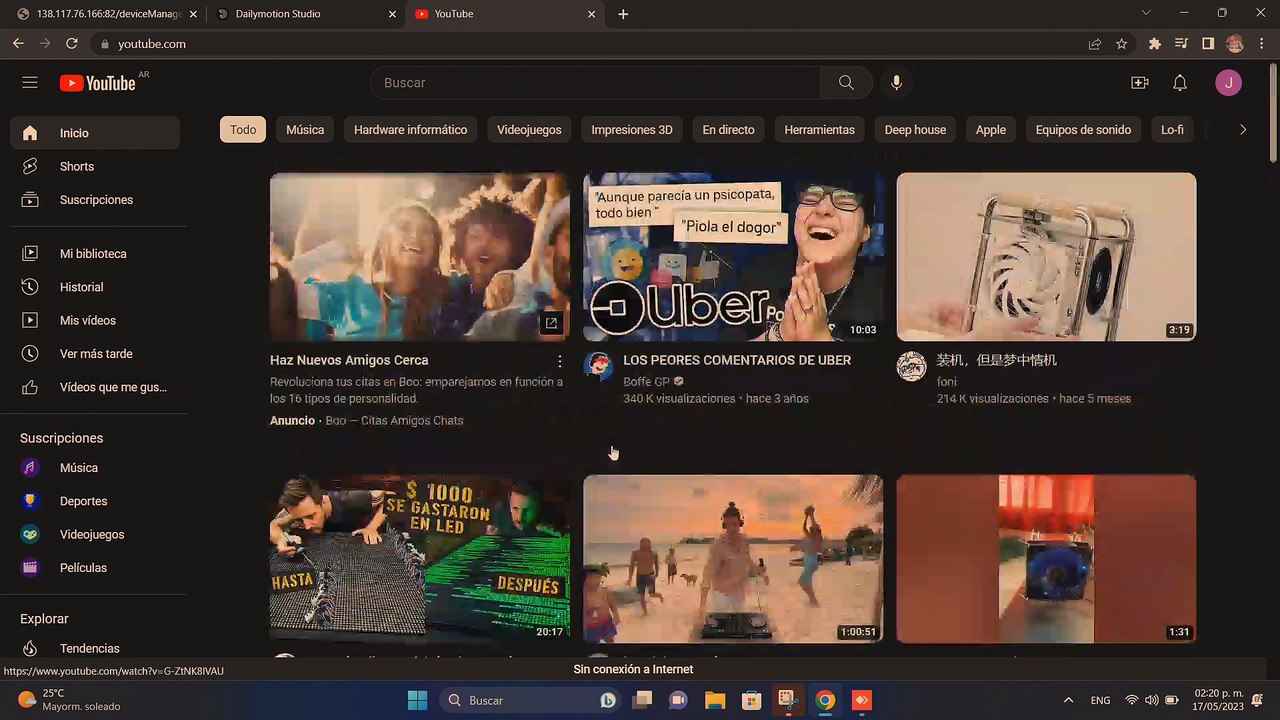Go to Inicio in the sidebar
Image resolution: width=1280 pixels, height=720 pixels.
(95, 133)
